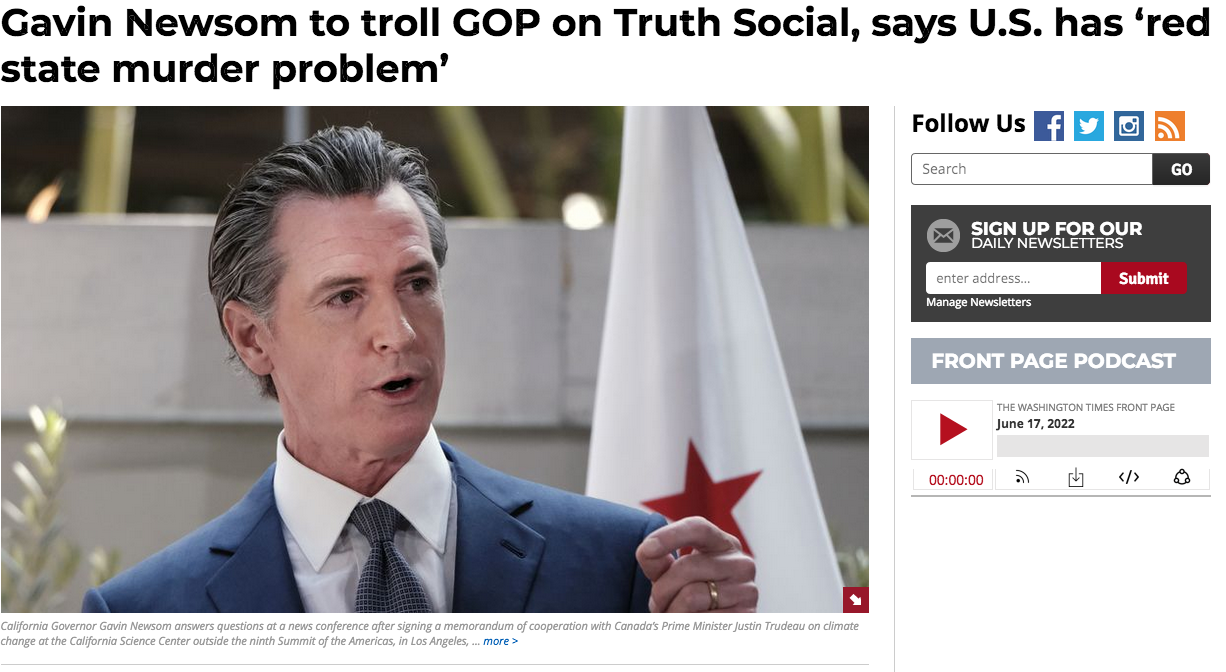
Task: Click the red Submit button
Action: point(1144,278)
